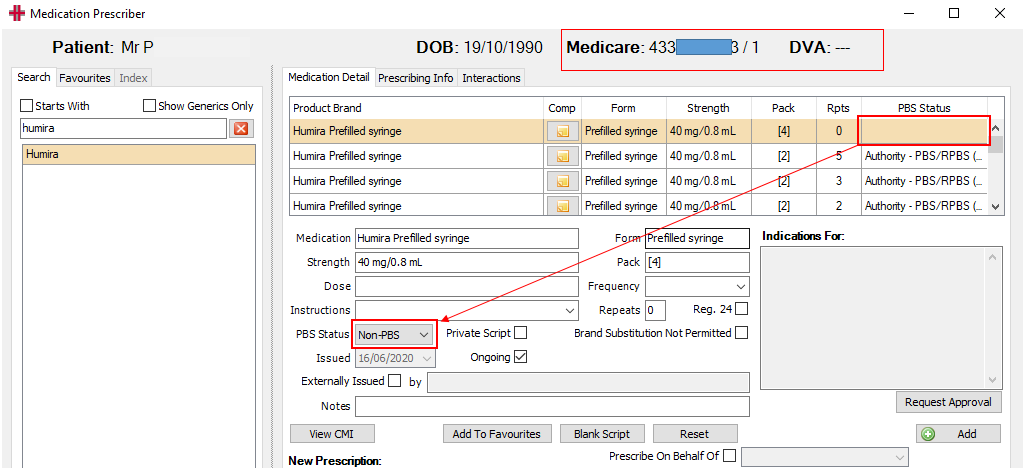Tick the Private Script checkbox

coord(520,333)
